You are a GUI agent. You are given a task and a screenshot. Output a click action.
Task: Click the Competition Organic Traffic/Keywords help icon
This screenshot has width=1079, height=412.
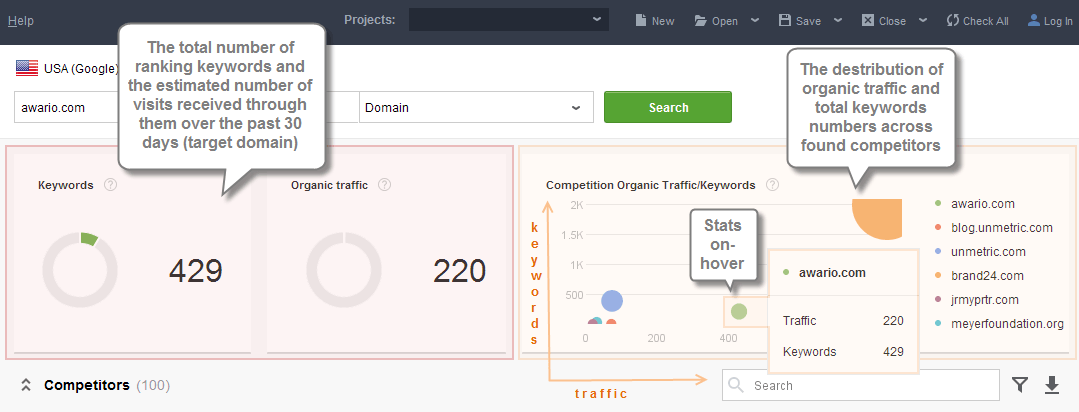coord(773,185)
